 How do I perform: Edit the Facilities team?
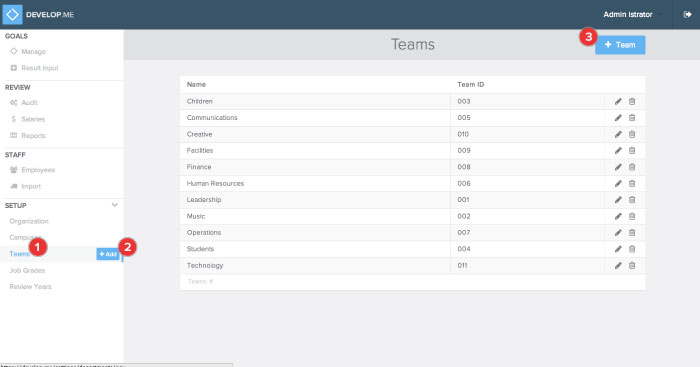tap(618, 150)
